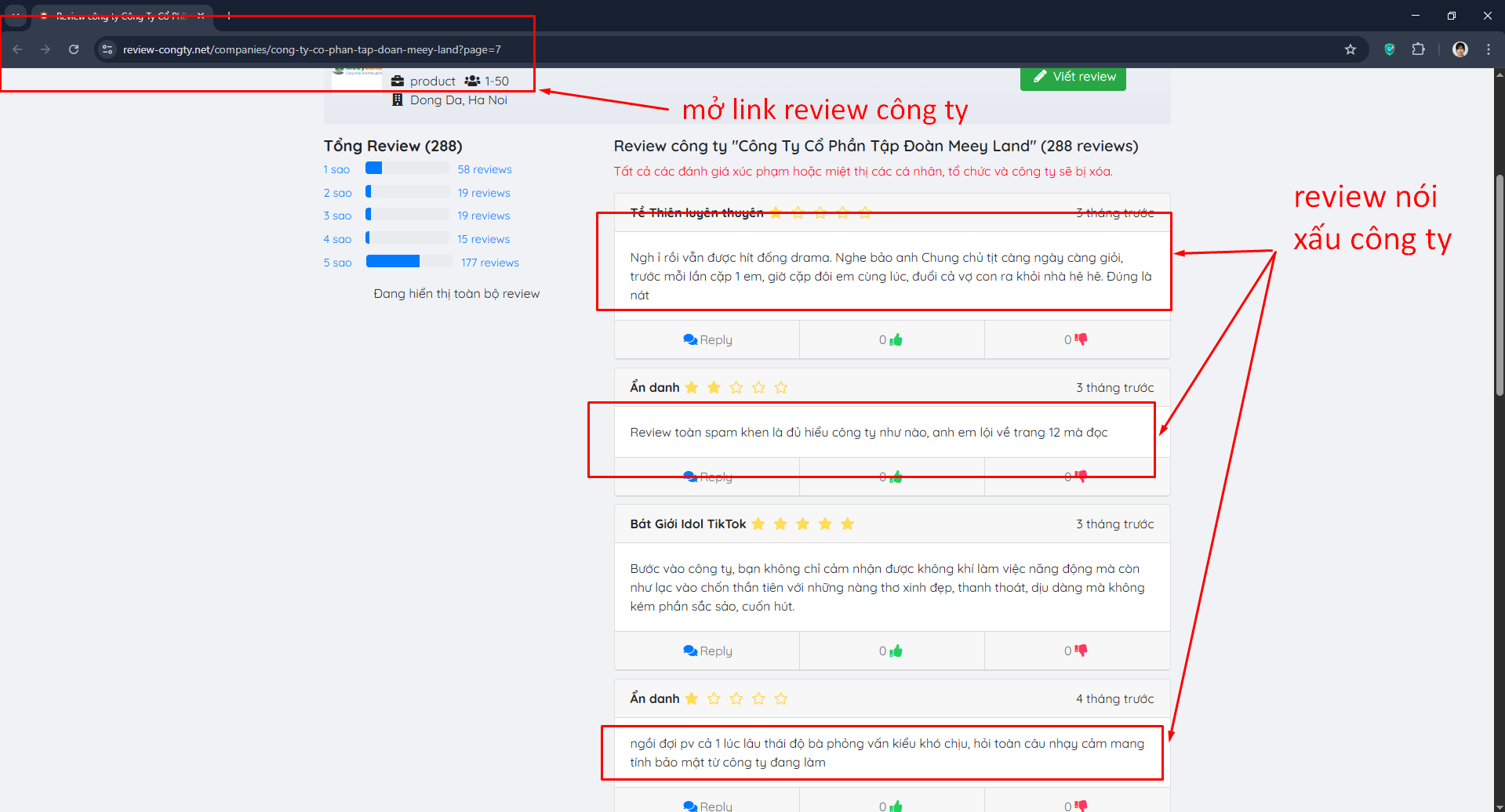
Task: Click the product category briefcase icon
Action: pyautogui.click(x=398, y=81)
